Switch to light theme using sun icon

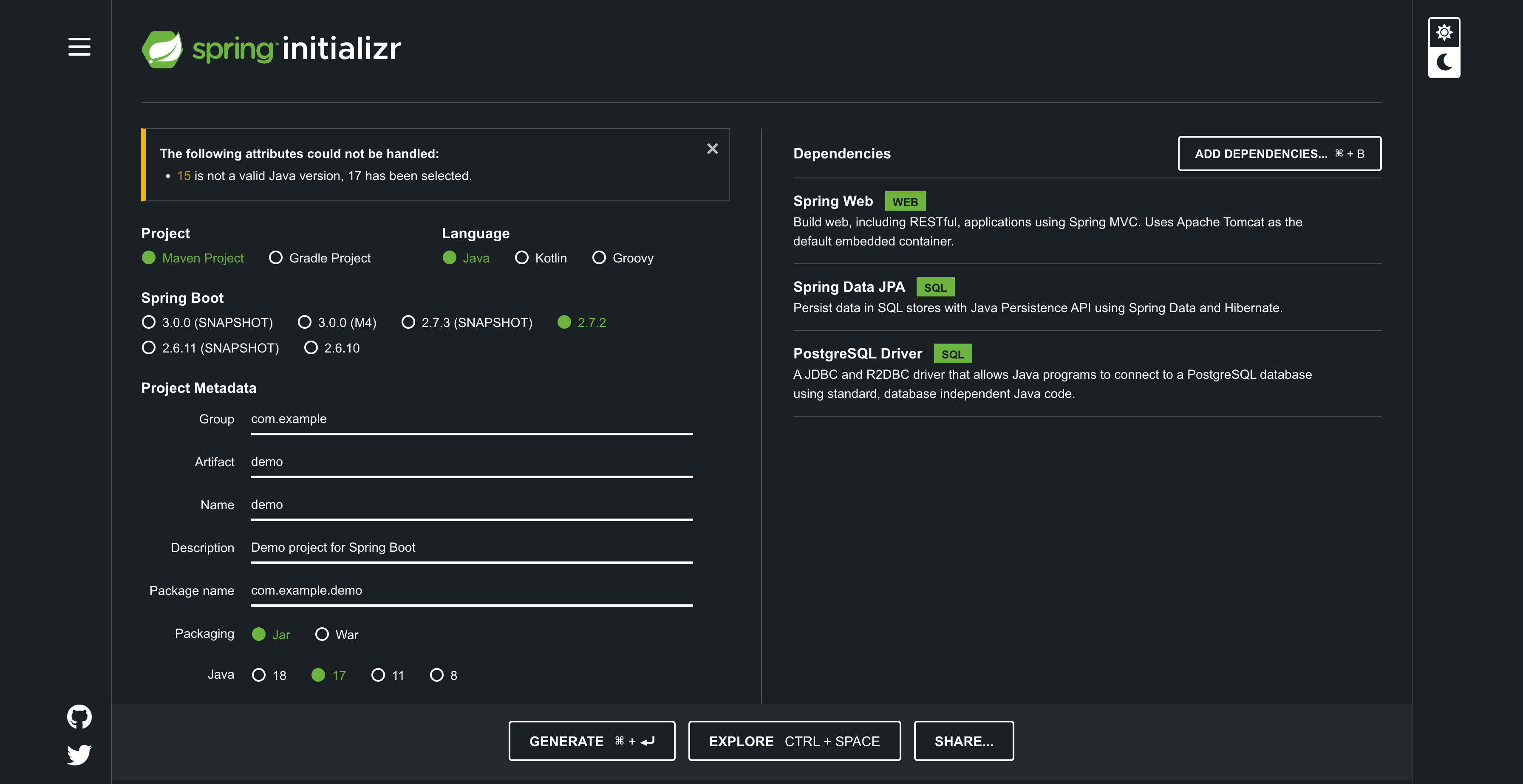click(x=1444, y=33)
